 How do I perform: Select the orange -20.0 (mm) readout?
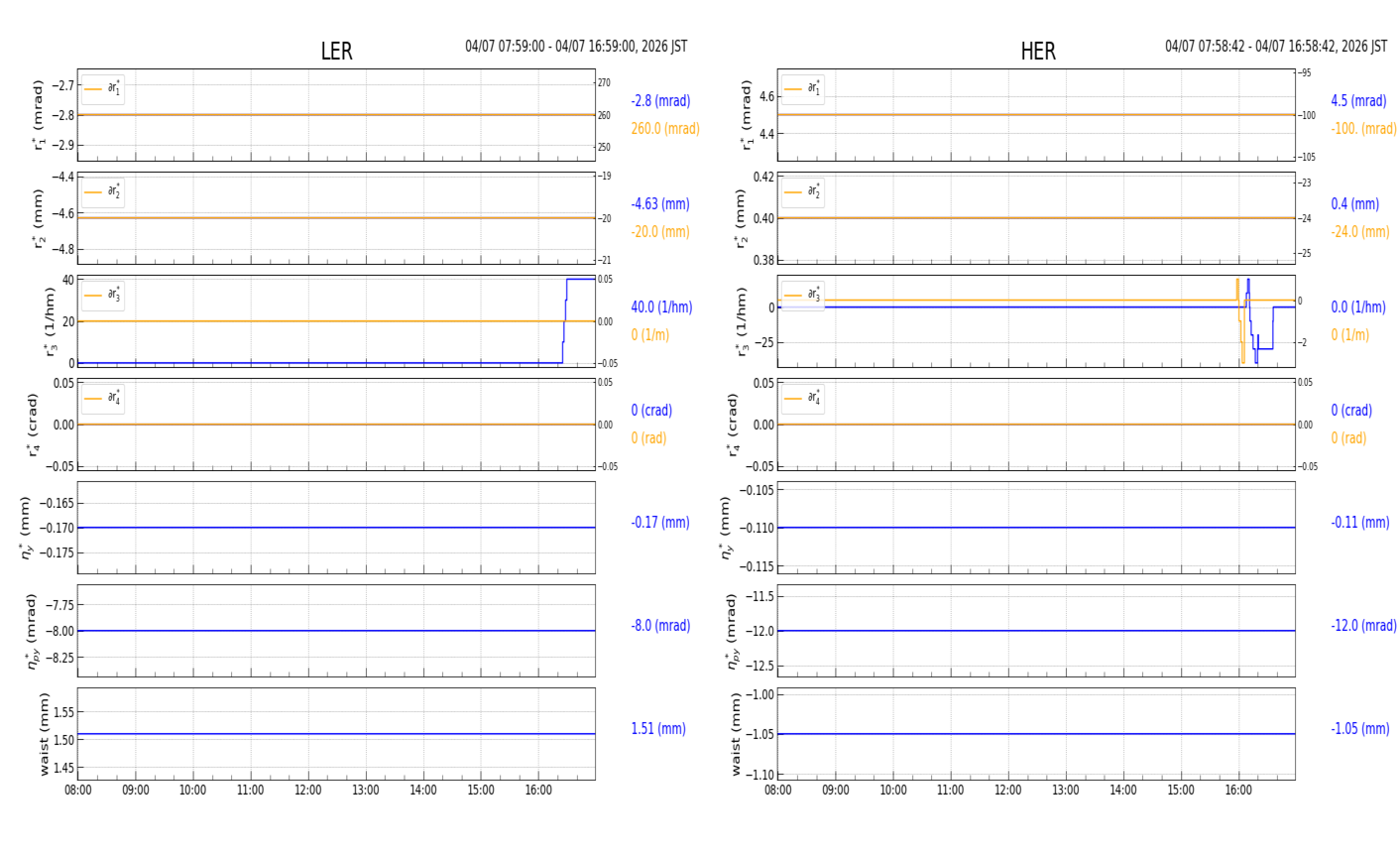660,232
